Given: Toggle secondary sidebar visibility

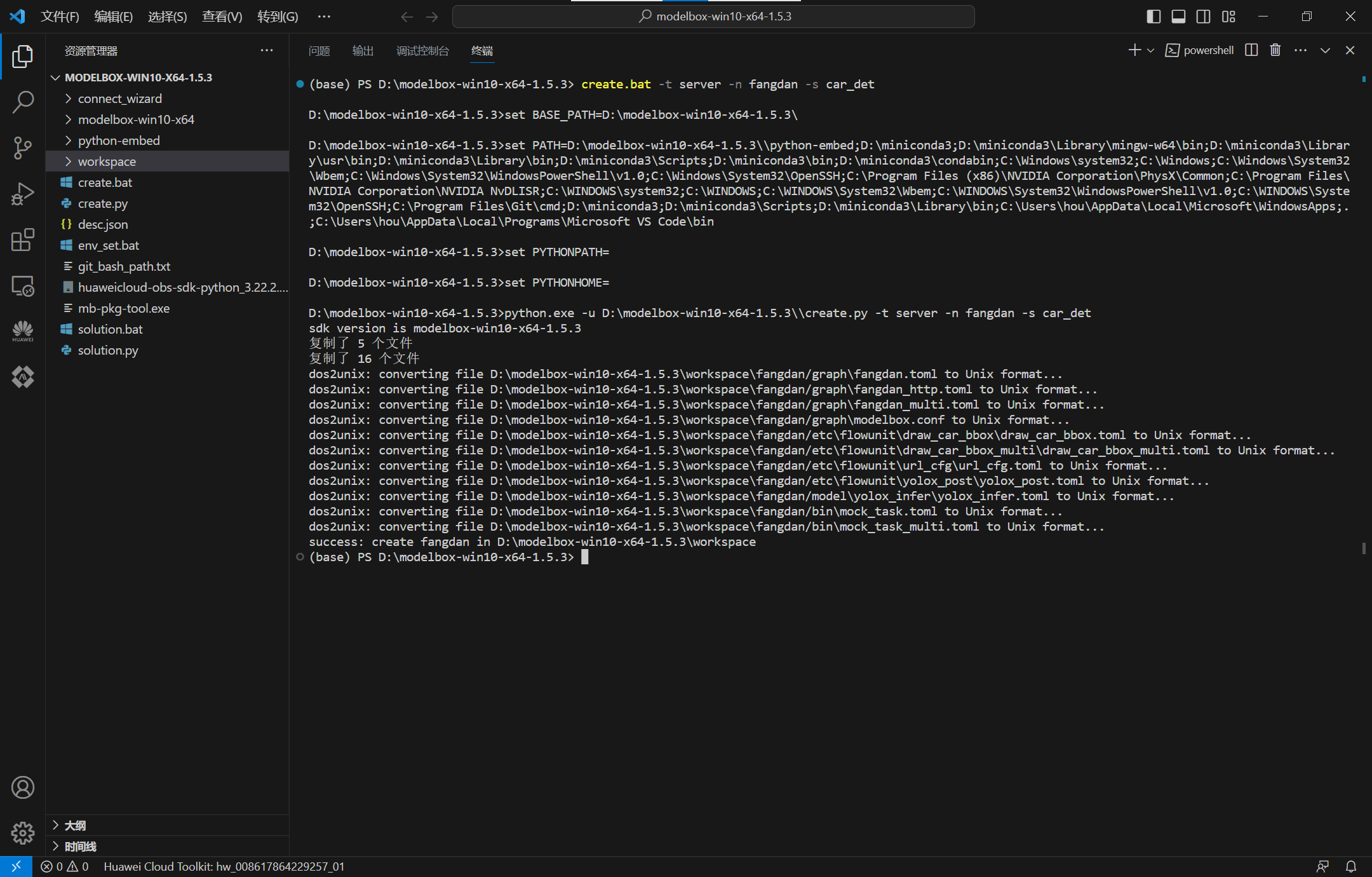Looking at the screenshot, I should click(x=1203, y=17).
